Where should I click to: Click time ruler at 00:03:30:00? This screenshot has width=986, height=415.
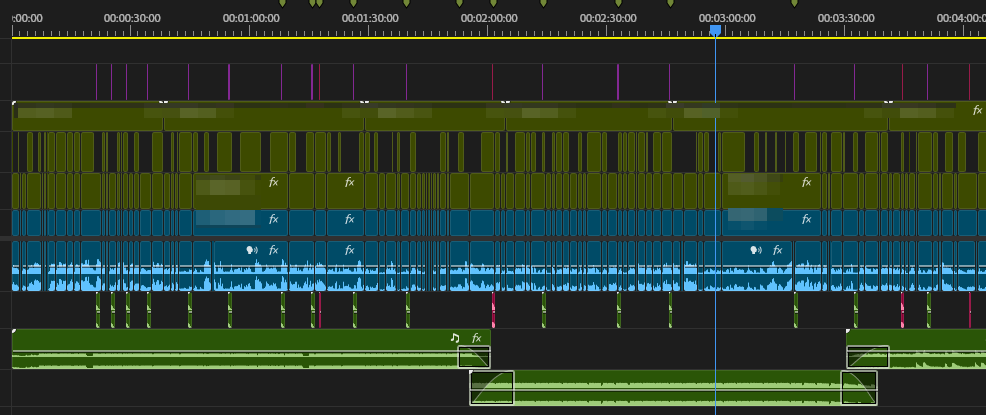coord(846,19)
